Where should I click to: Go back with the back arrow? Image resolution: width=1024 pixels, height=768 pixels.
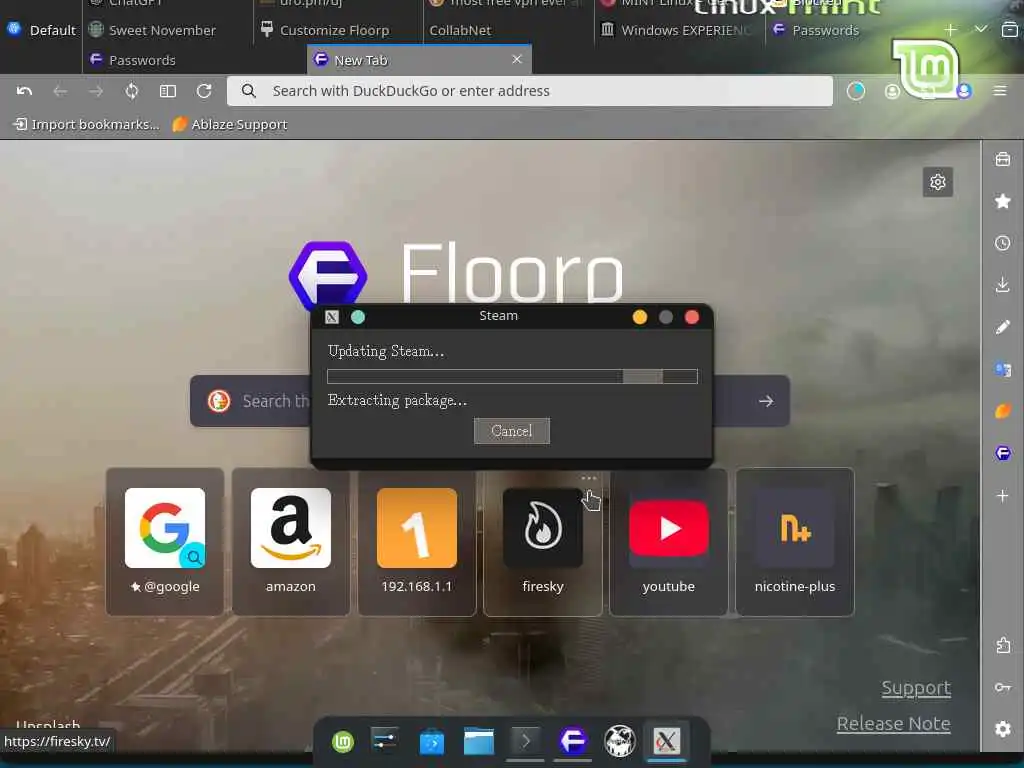(60, 91)
